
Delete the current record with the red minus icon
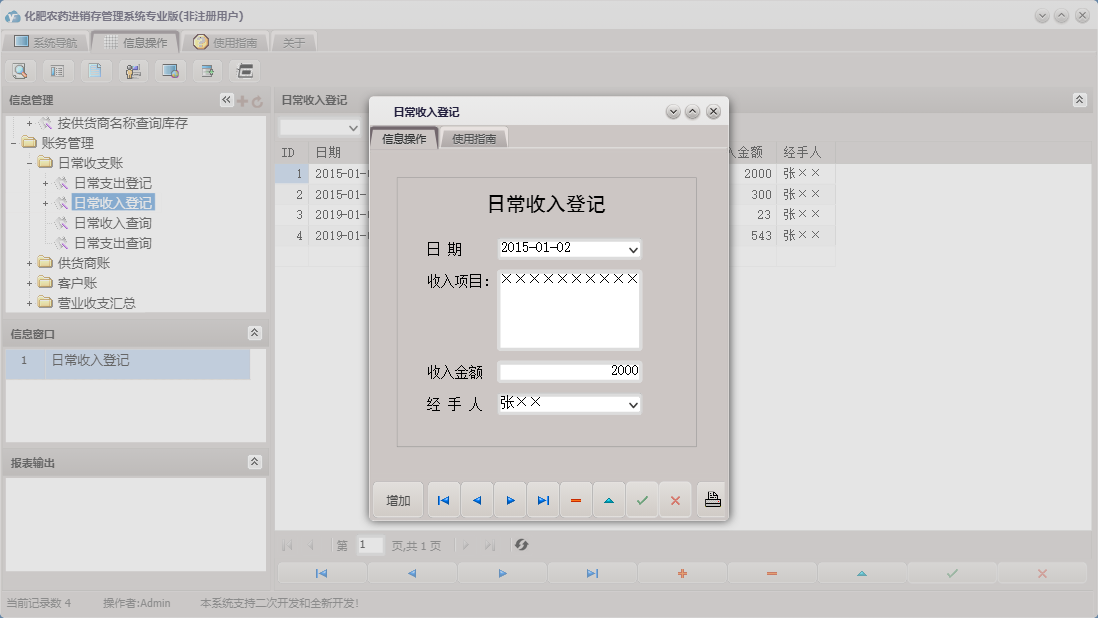pyautogui.click(x=576, y=499)
